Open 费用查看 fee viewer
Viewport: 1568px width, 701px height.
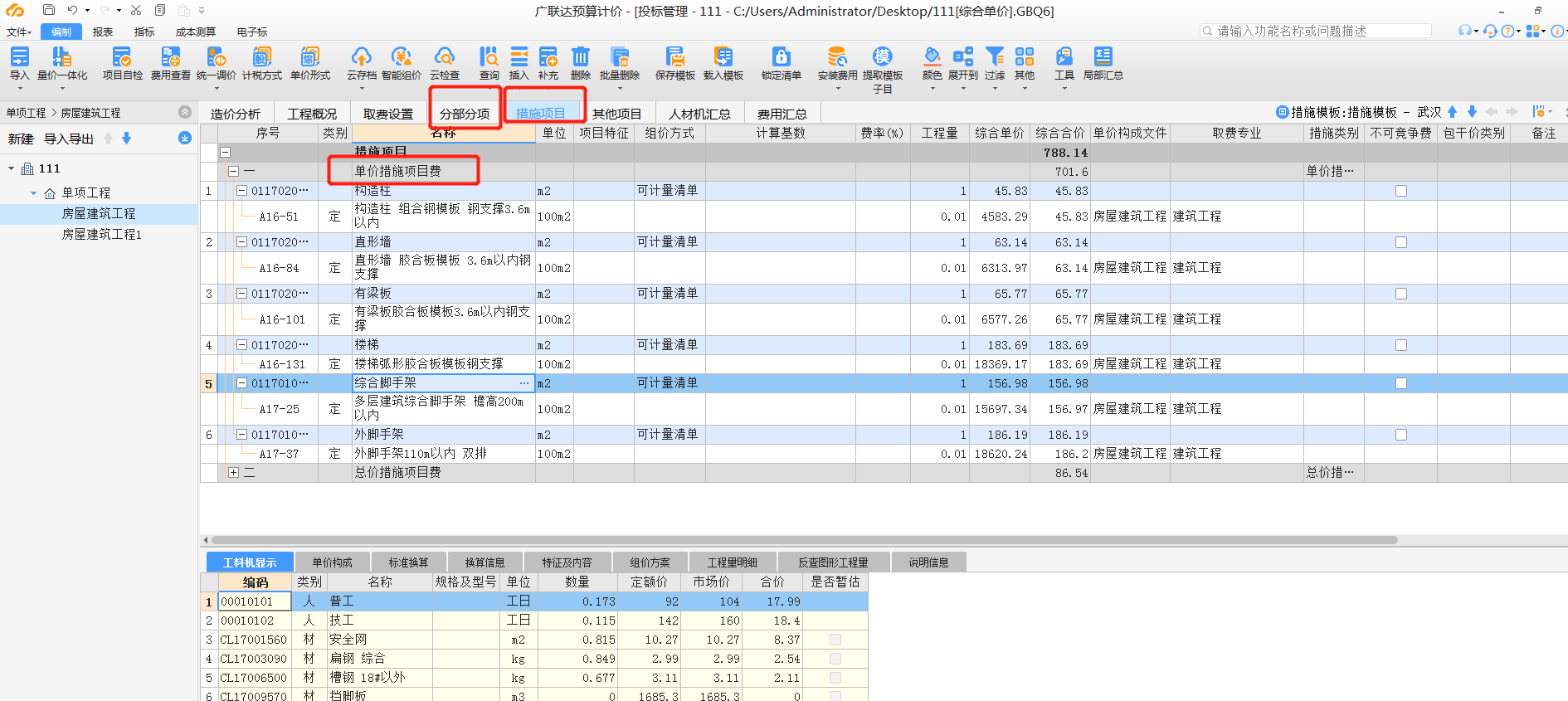(170, 56)
